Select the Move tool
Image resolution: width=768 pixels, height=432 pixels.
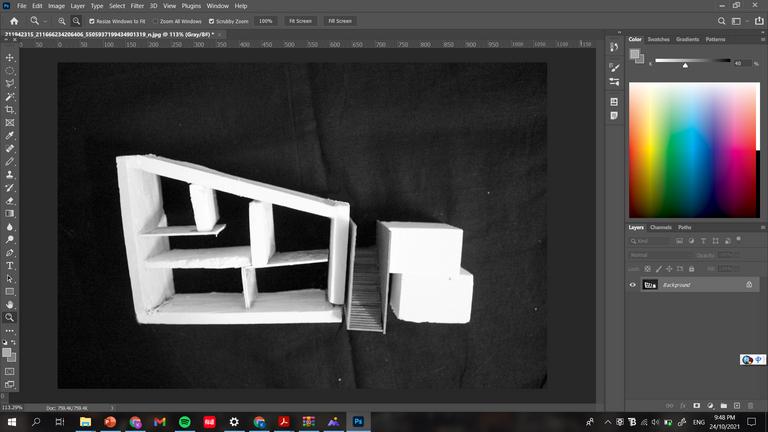coord(10,58)
